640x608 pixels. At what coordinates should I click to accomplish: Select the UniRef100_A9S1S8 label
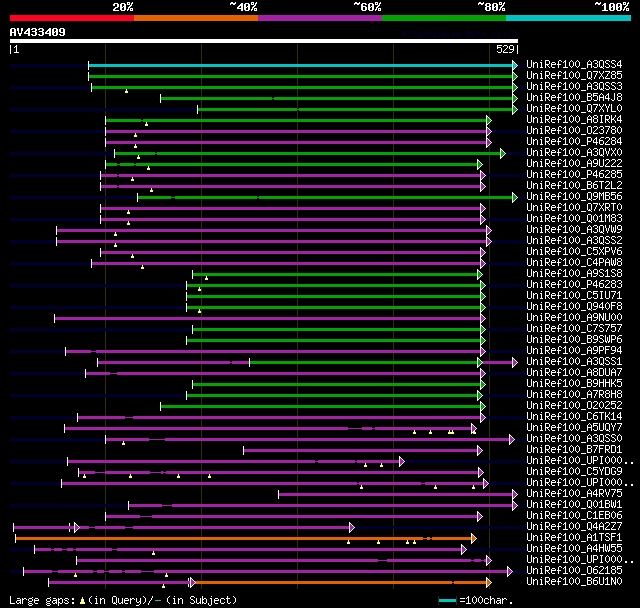click(574, 274)
